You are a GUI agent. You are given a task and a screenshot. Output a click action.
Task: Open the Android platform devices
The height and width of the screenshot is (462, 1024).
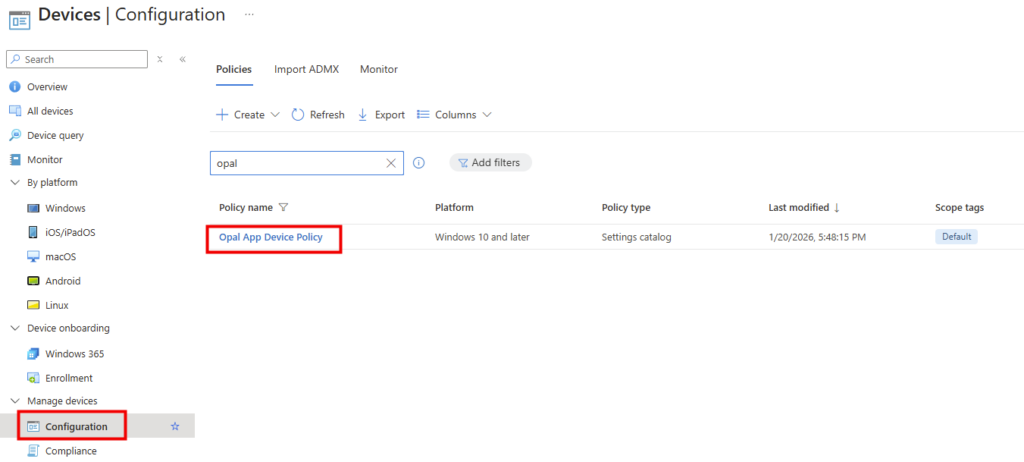pos(62,281)
